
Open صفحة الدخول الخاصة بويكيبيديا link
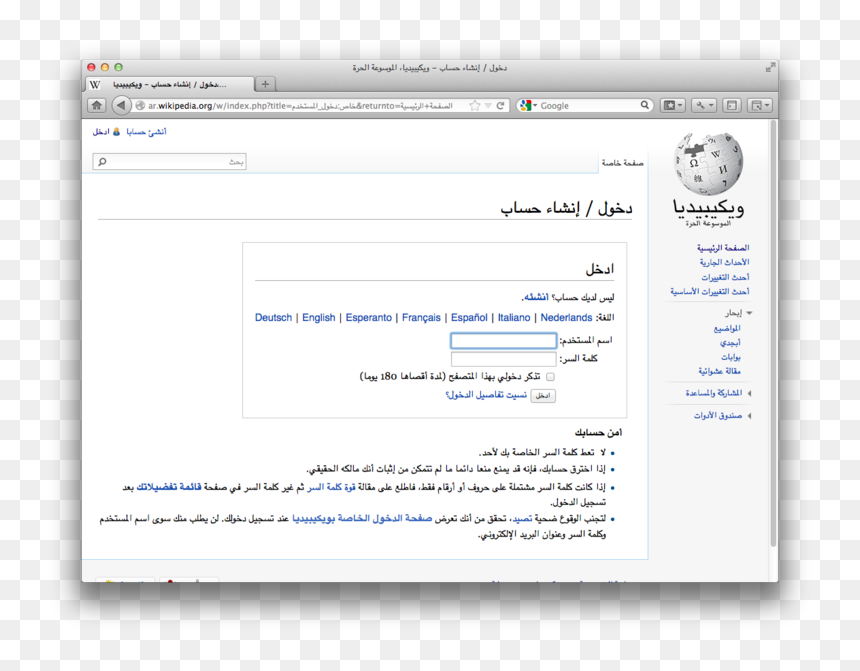pos(361,518)
